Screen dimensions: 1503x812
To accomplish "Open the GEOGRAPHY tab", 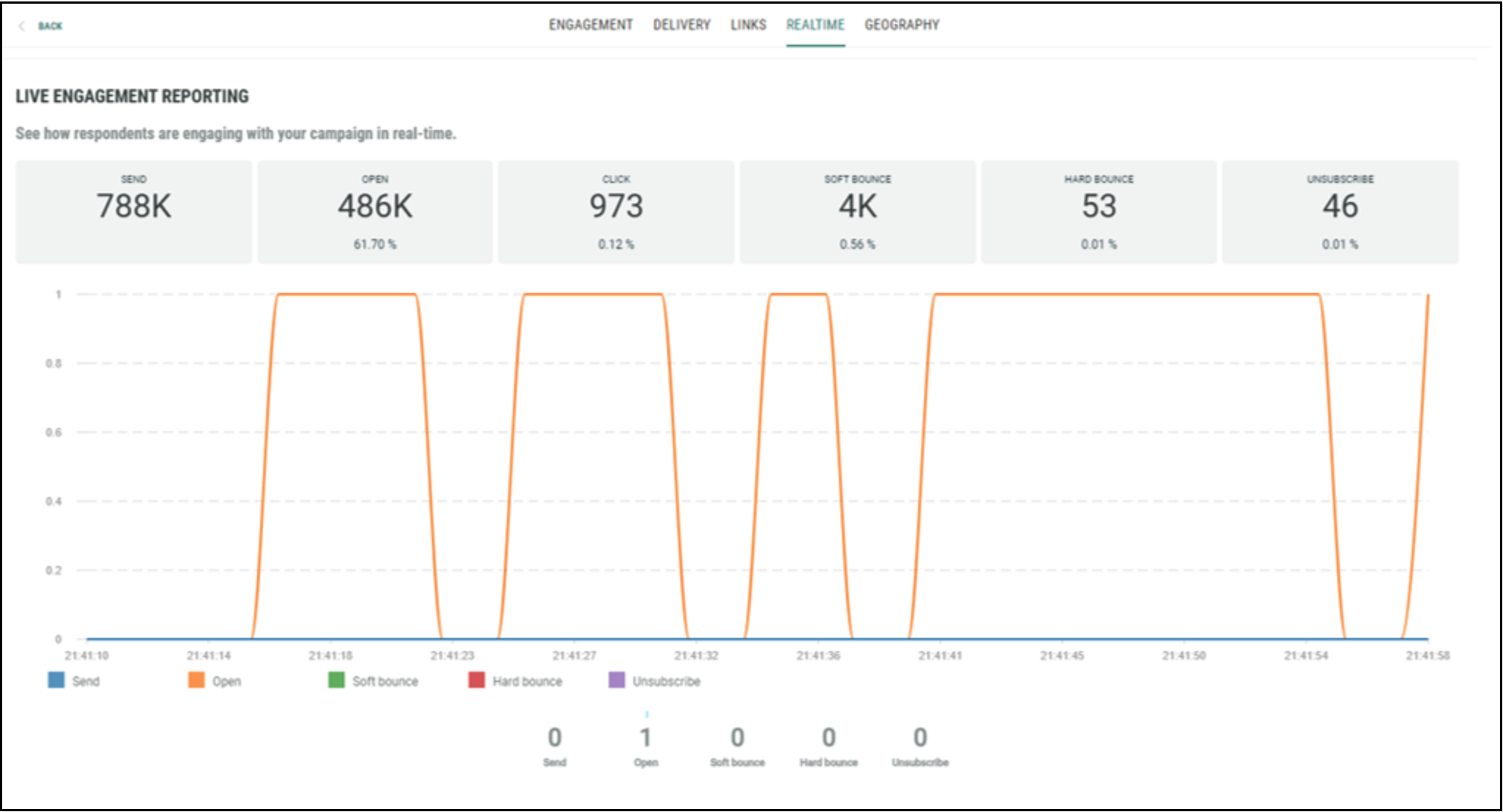I will (901, 25).
